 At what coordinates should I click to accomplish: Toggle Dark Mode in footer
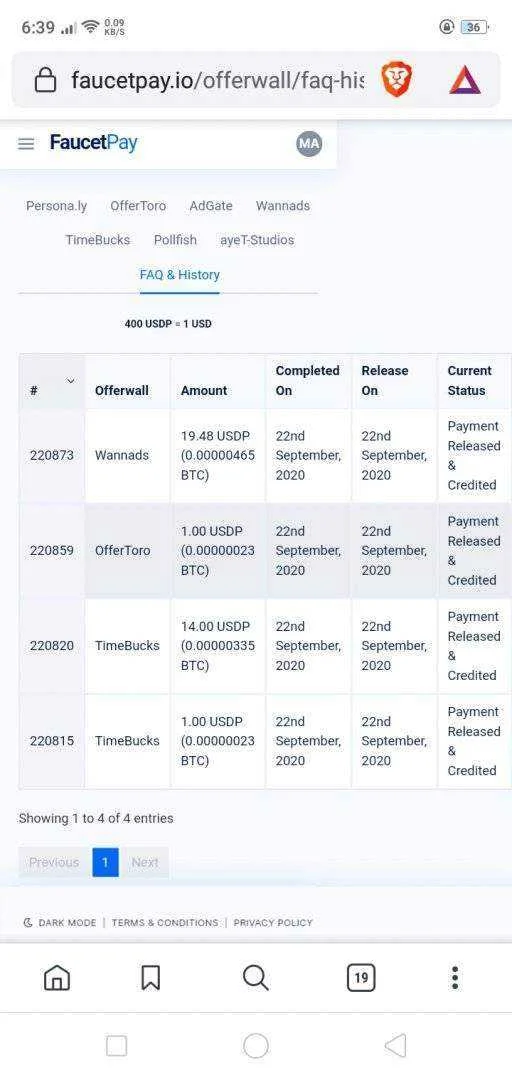[60, 922]
